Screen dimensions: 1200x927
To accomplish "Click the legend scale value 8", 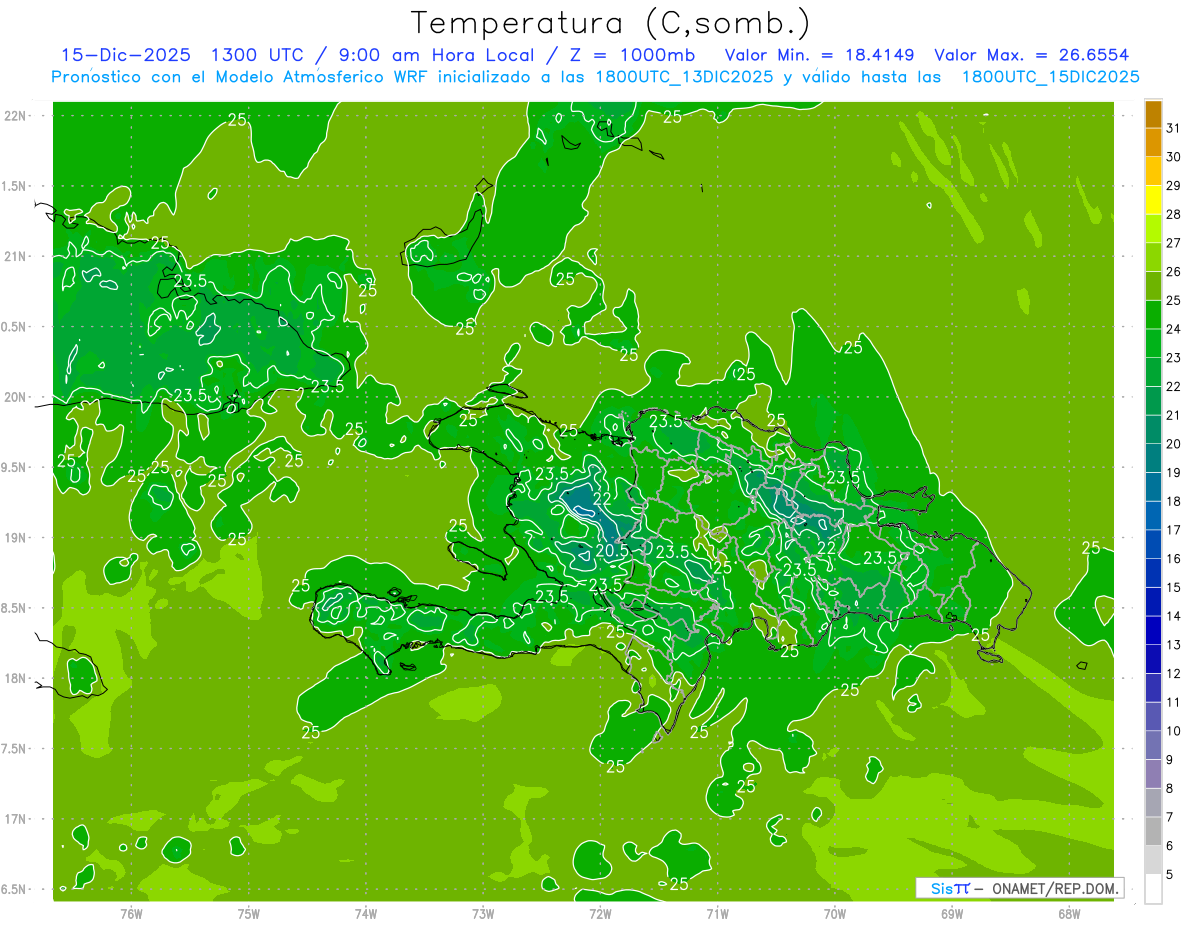I will pyautogui.click(x=1169, y=788).
